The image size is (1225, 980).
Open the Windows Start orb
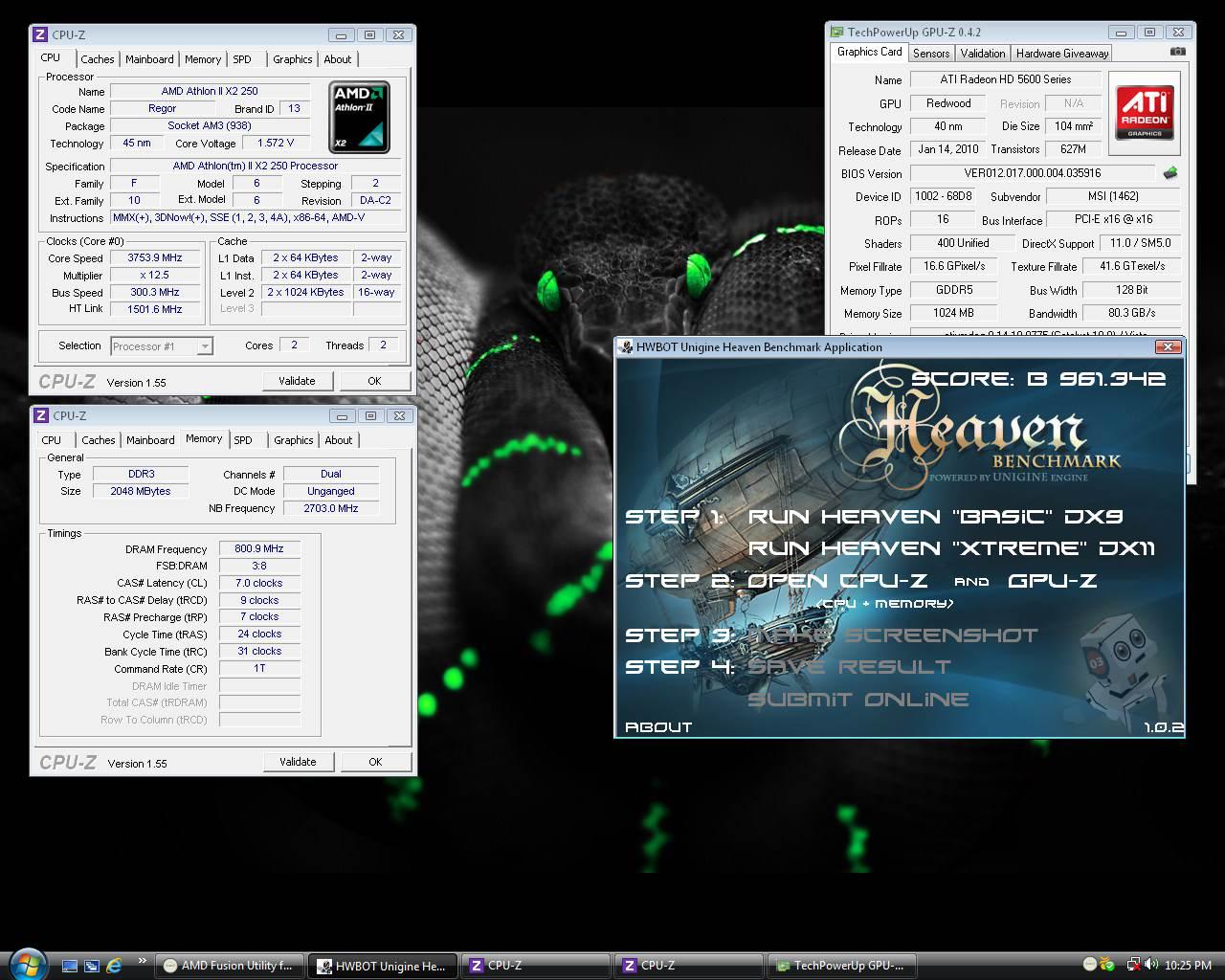click(26, 964)
